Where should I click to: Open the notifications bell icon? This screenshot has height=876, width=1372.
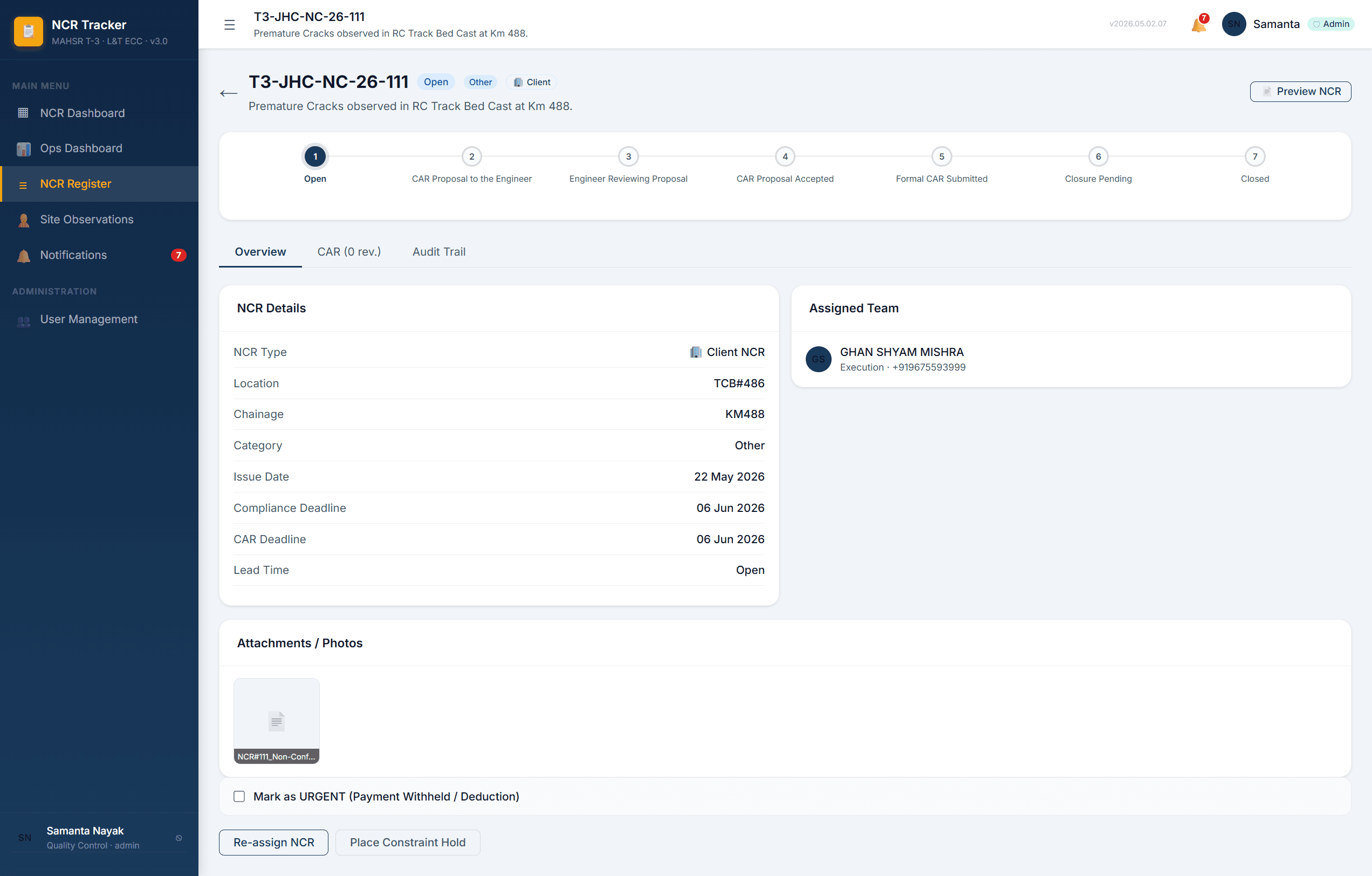pyautogui.click(x=1199, y=25)
